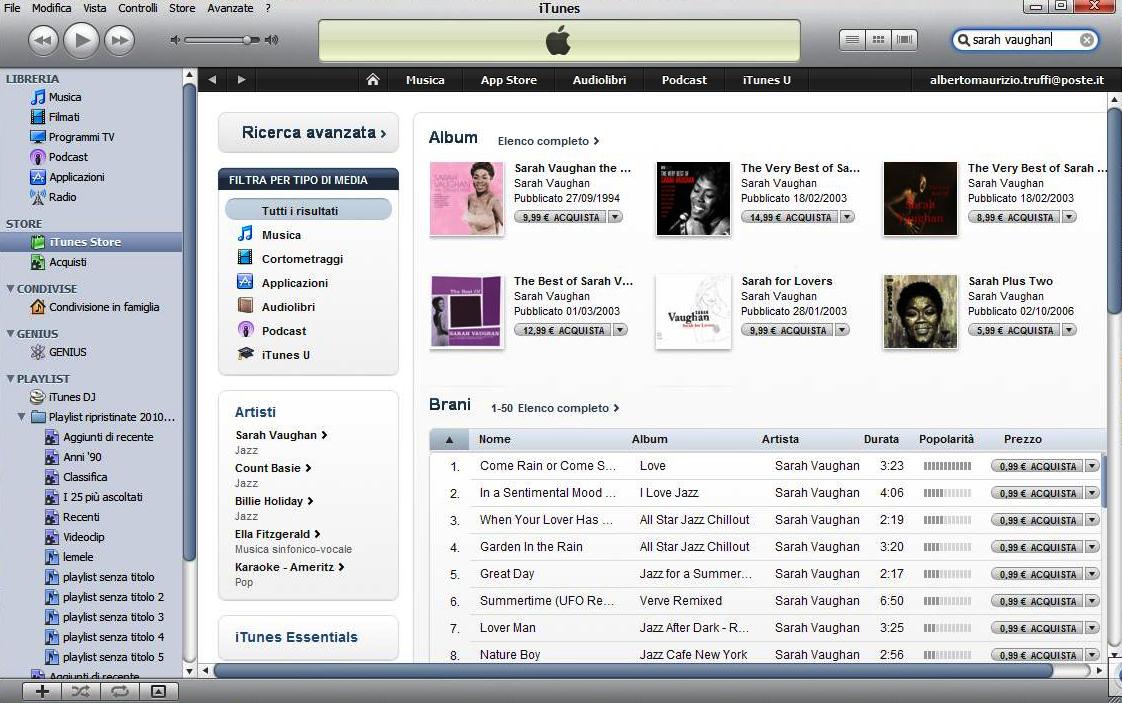Click the maximum volume speaker icon

pyautogui.click(x=271, y=40)
